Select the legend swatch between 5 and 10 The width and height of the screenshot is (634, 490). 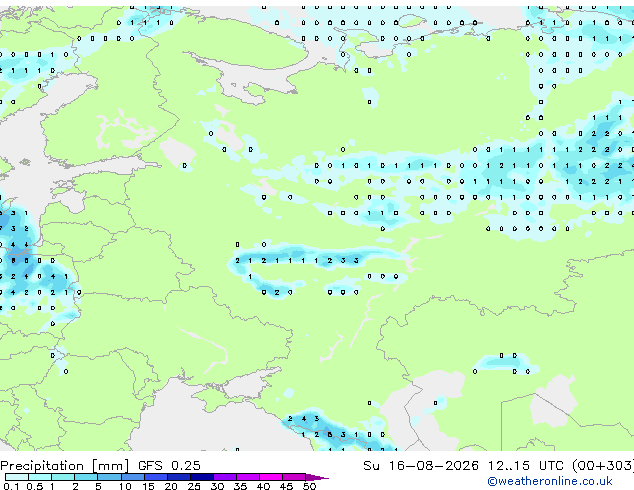[110, 477]
